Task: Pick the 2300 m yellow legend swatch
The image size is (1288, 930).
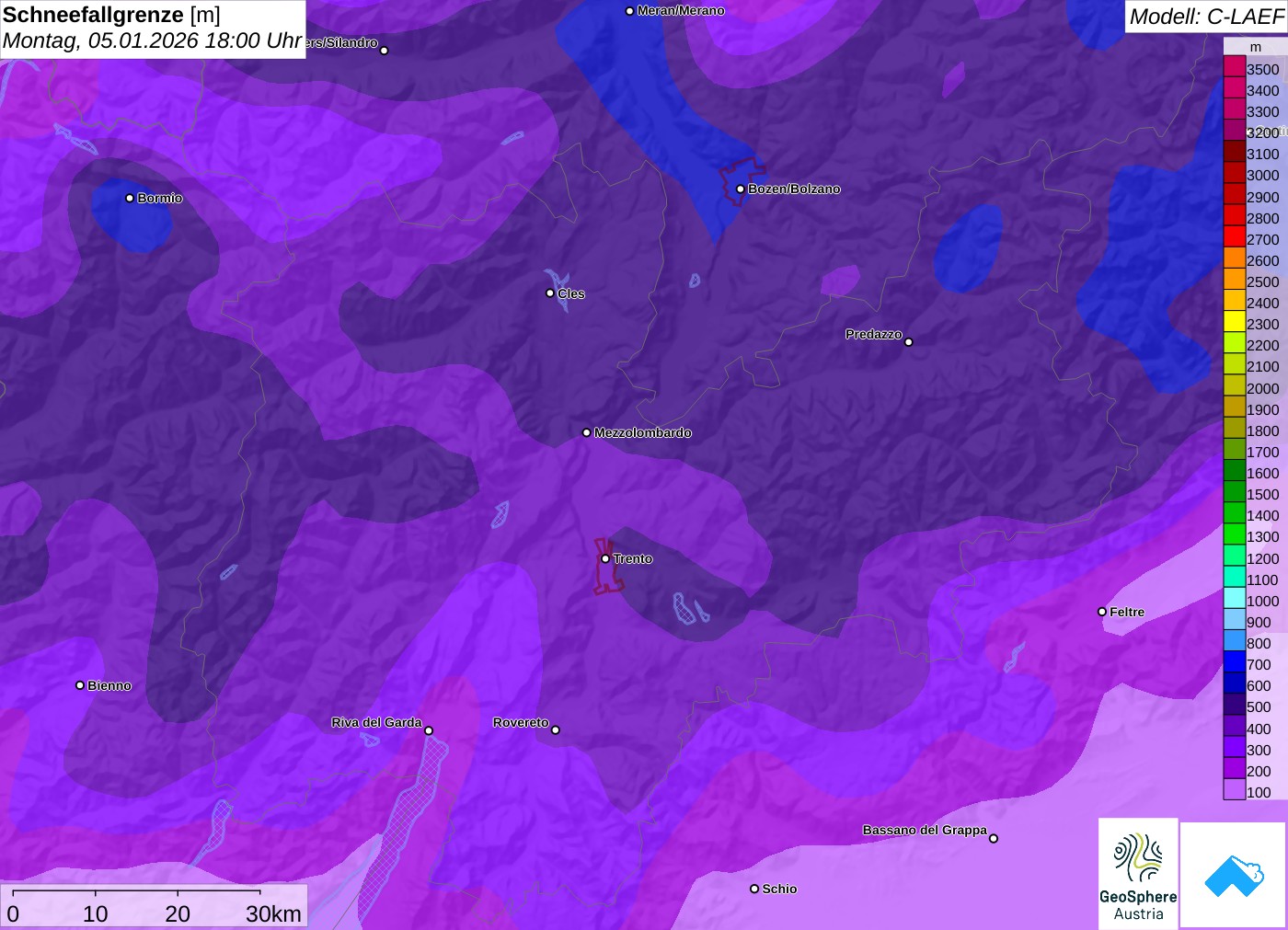Action: [x=1235, y=321]
